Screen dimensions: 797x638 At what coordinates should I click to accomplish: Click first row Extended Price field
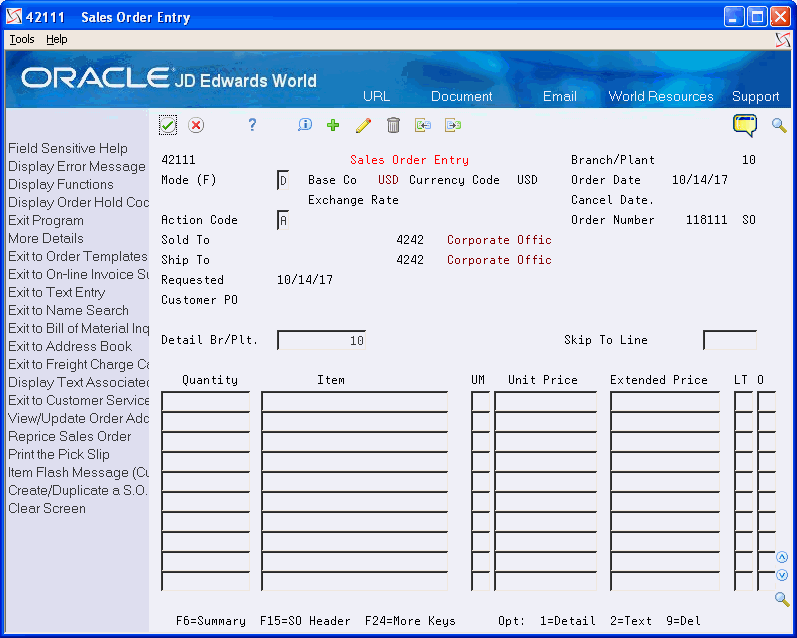point(665,402)
